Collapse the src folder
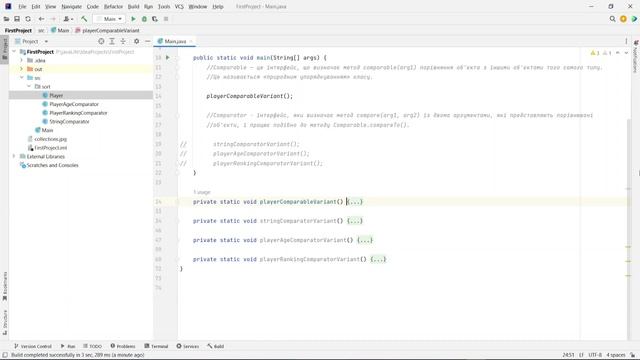The width and height of the screenshot is (640, 360). point(22,78)
